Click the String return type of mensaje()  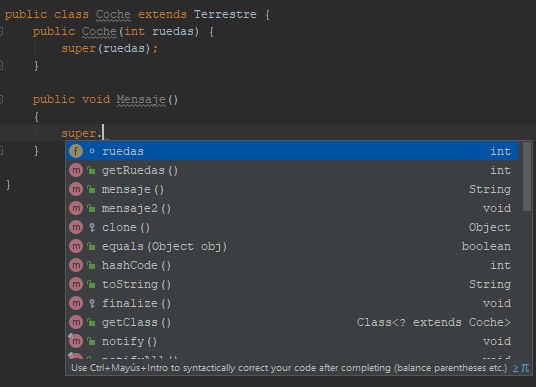coord(490,189)
